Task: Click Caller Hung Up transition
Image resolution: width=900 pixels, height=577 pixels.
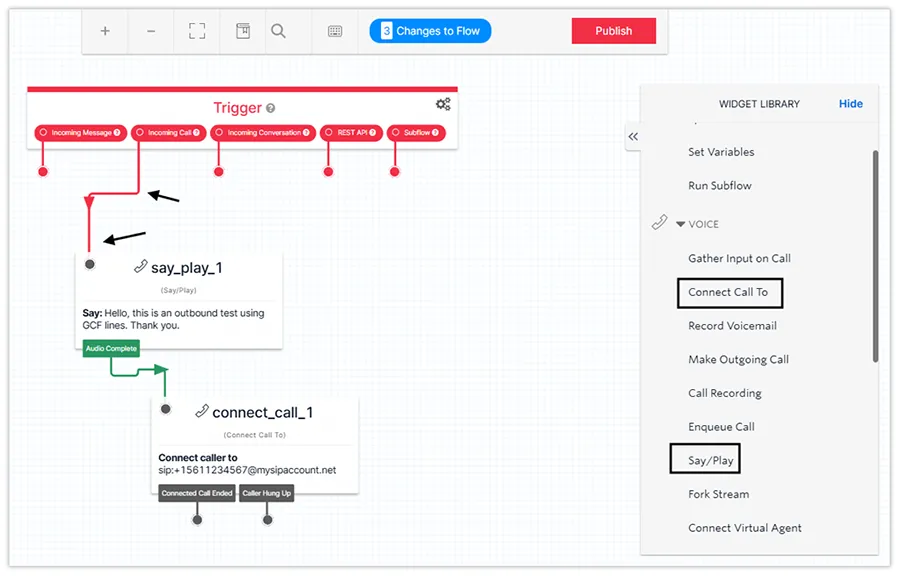Action: click(266, 493)
